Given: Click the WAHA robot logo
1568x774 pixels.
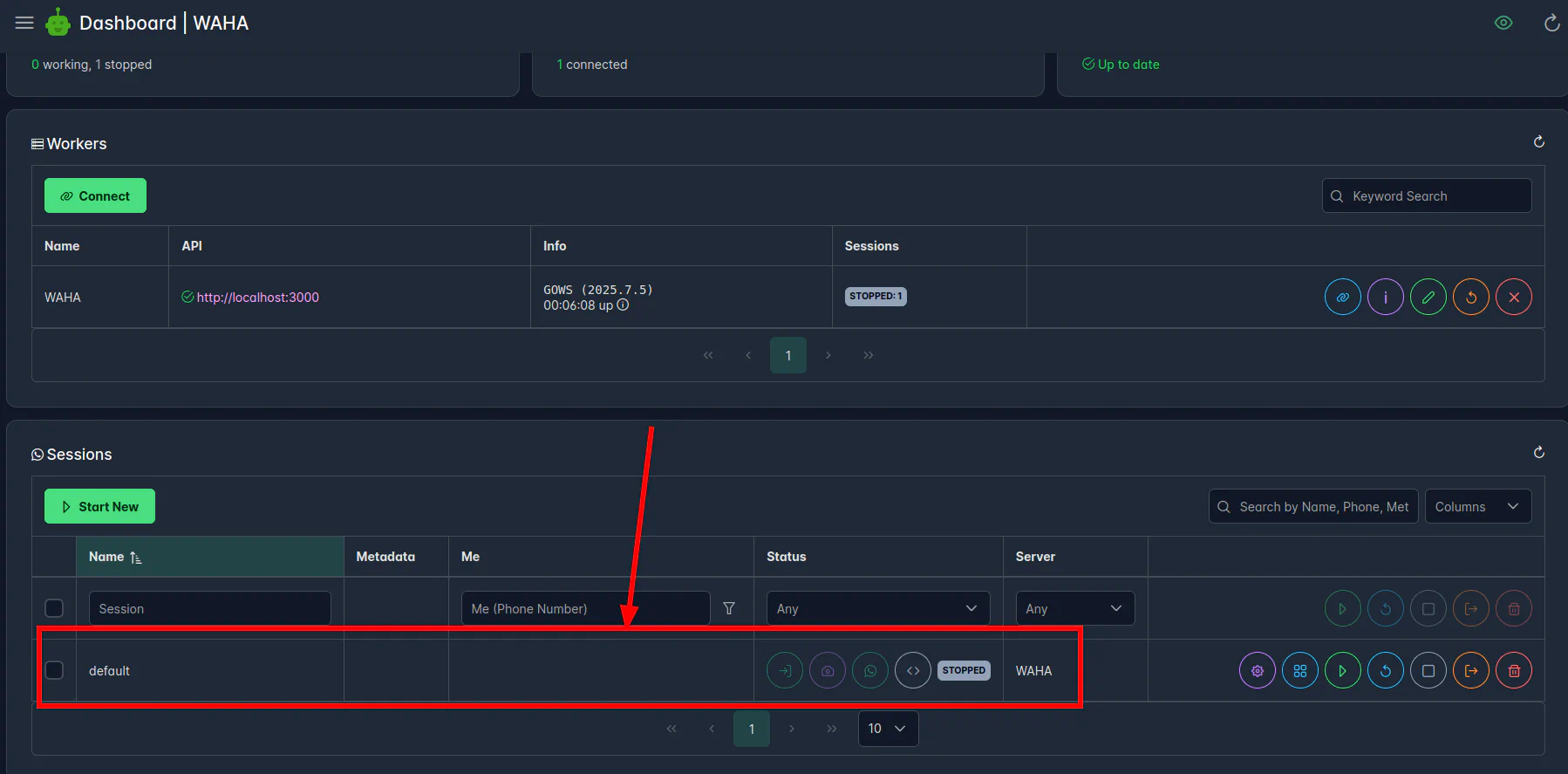Looking at the screenshot, I should (x=58, y=23).
